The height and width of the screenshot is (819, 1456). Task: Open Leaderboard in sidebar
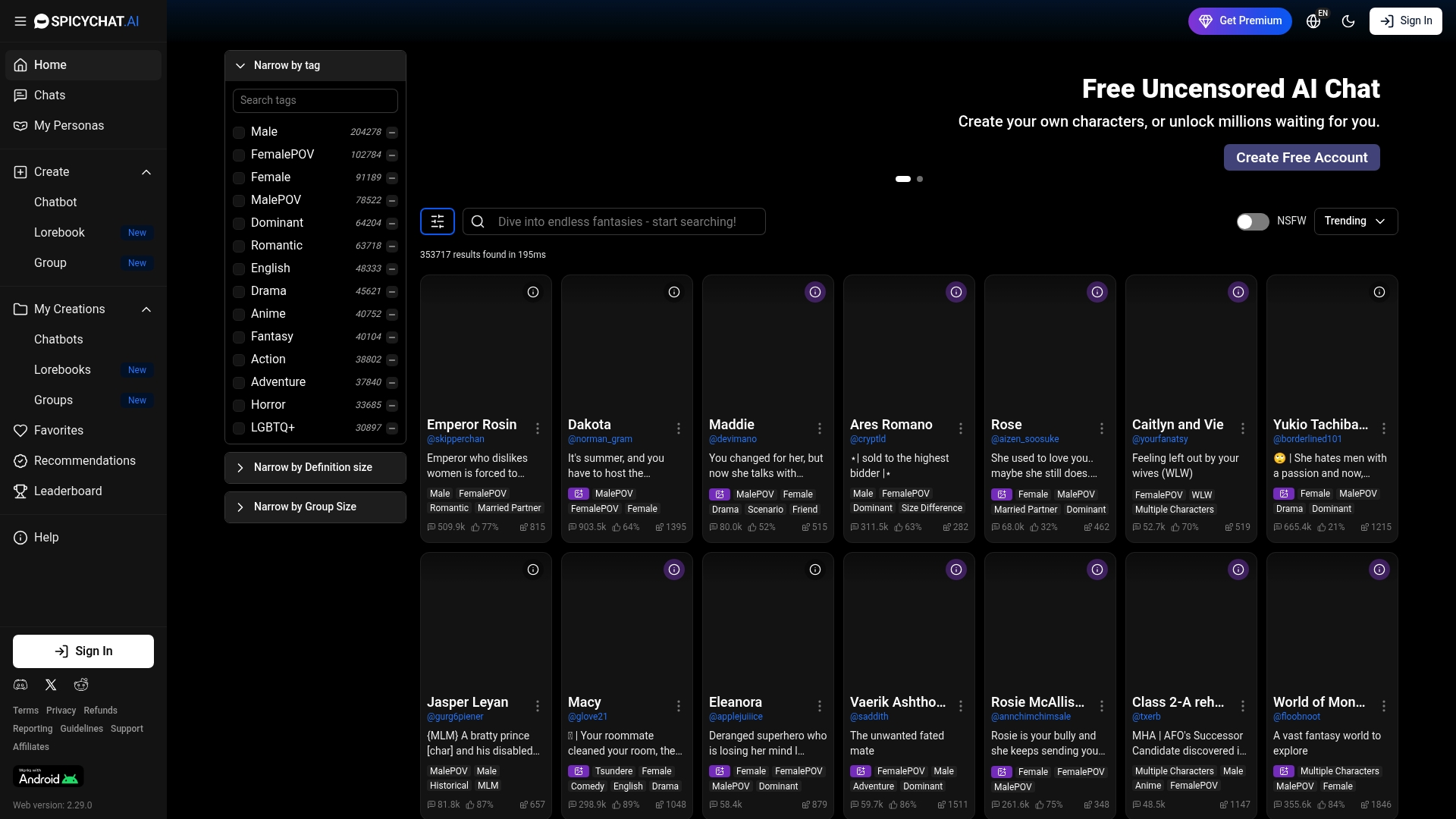coord(83,491)
